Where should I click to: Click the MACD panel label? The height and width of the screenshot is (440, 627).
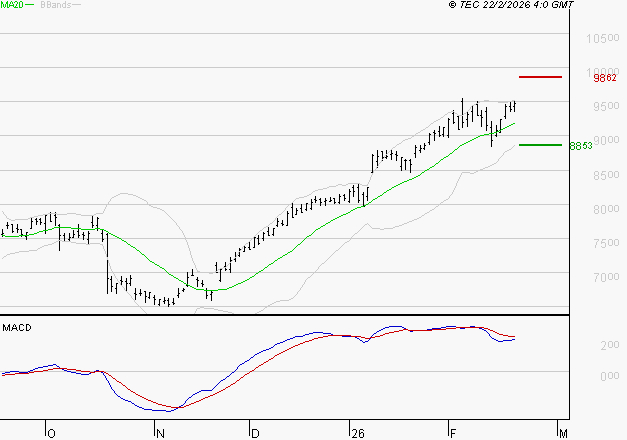tap(17, 328)
